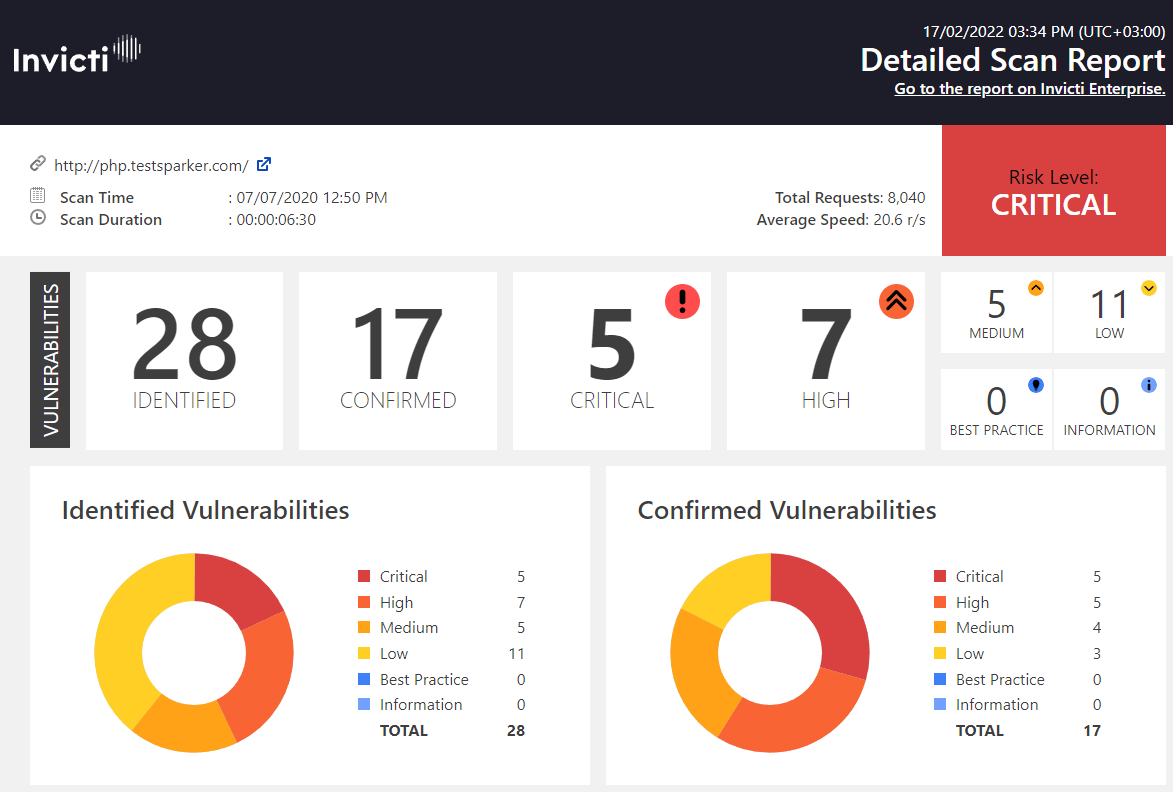Open the report on Invicti Enterprise

coord(1029,88)
